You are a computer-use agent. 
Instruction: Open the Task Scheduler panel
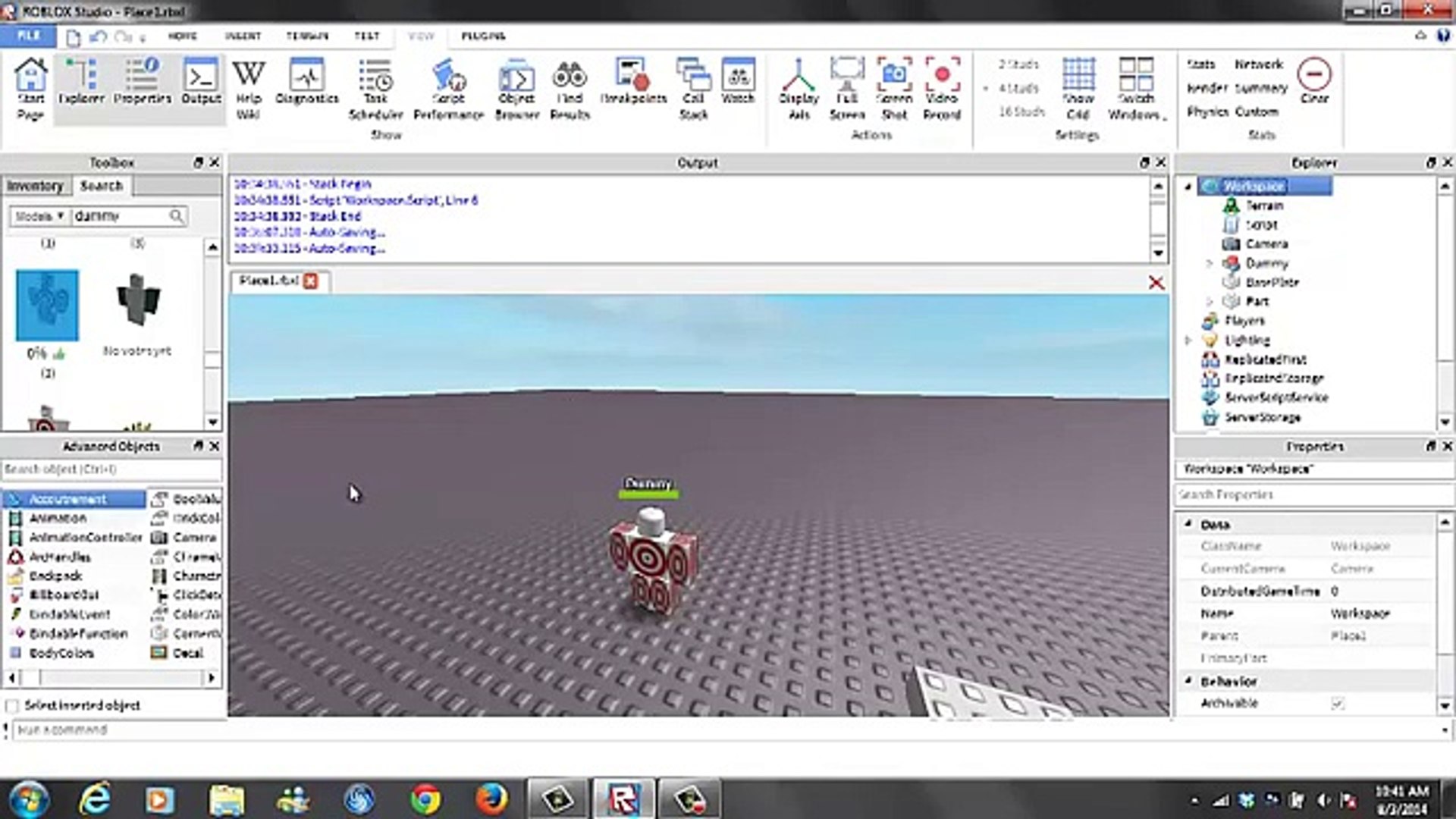[x=375, y=89]
